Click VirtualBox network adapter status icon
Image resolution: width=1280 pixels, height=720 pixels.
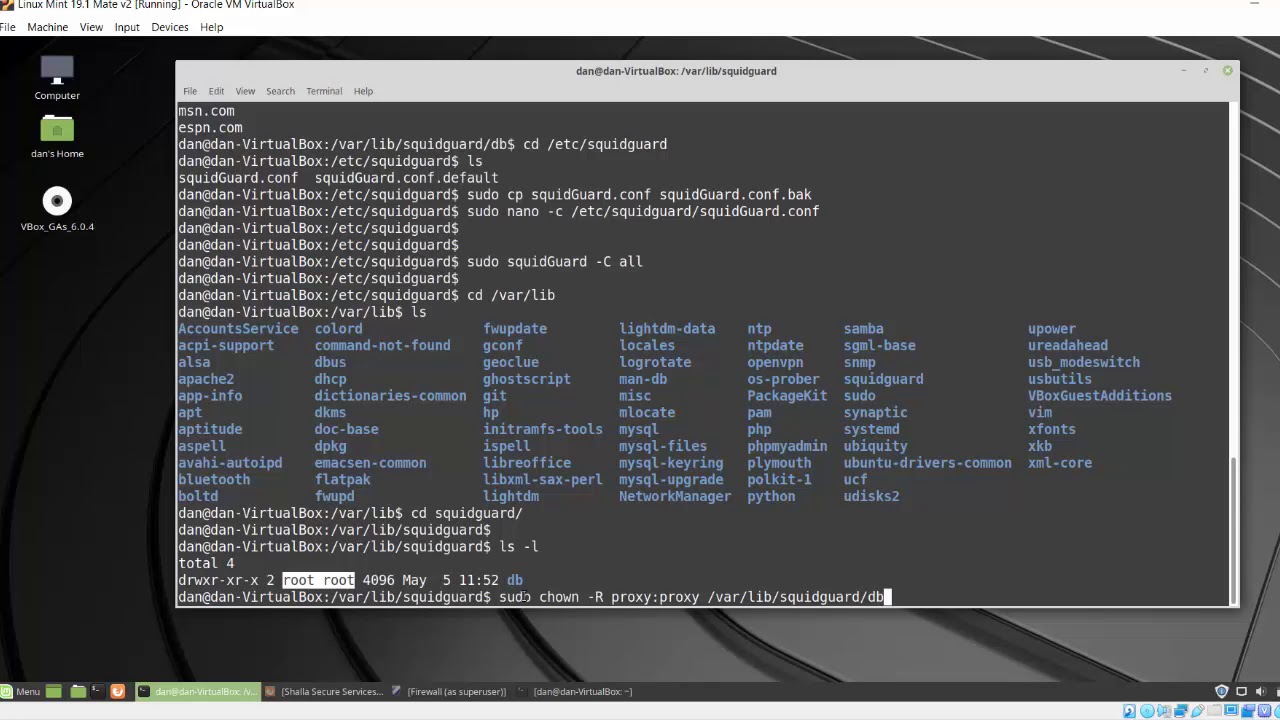pos(1181,711)
